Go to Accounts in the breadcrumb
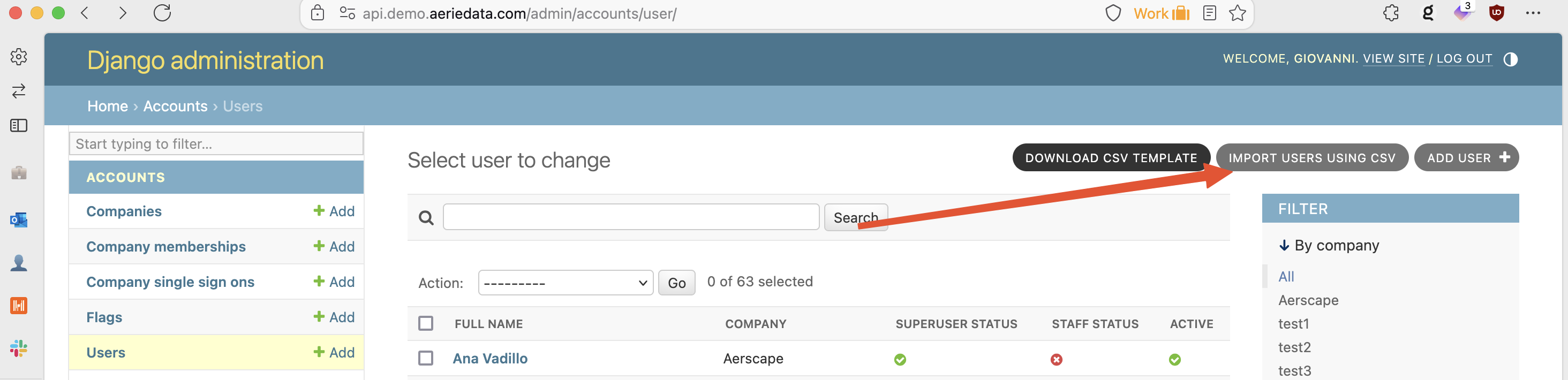Viewport: 1568px width, 380px height. click(175, 107)
